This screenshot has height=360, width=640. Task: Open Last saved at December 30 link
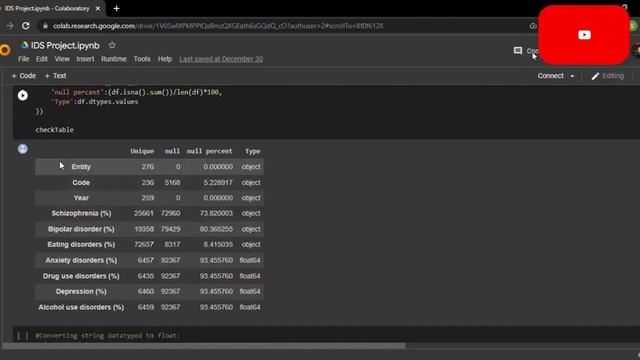221,59
